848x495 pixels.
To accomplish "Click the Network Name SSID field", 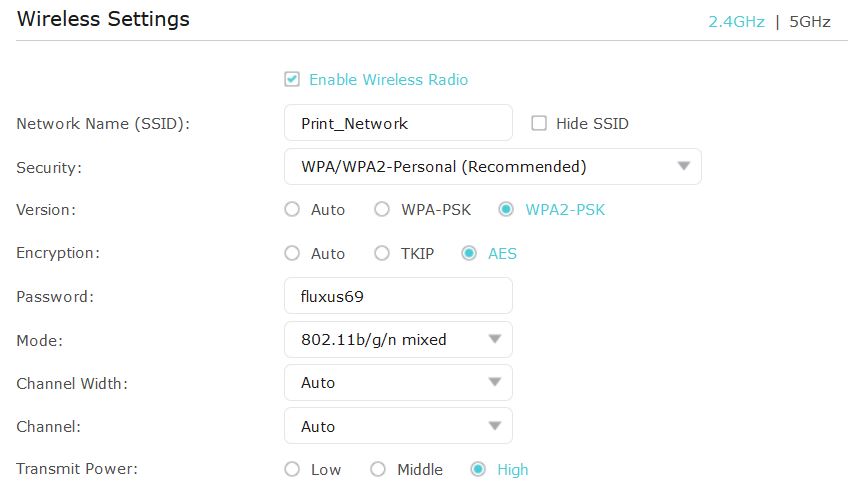I will click(398, 123).
